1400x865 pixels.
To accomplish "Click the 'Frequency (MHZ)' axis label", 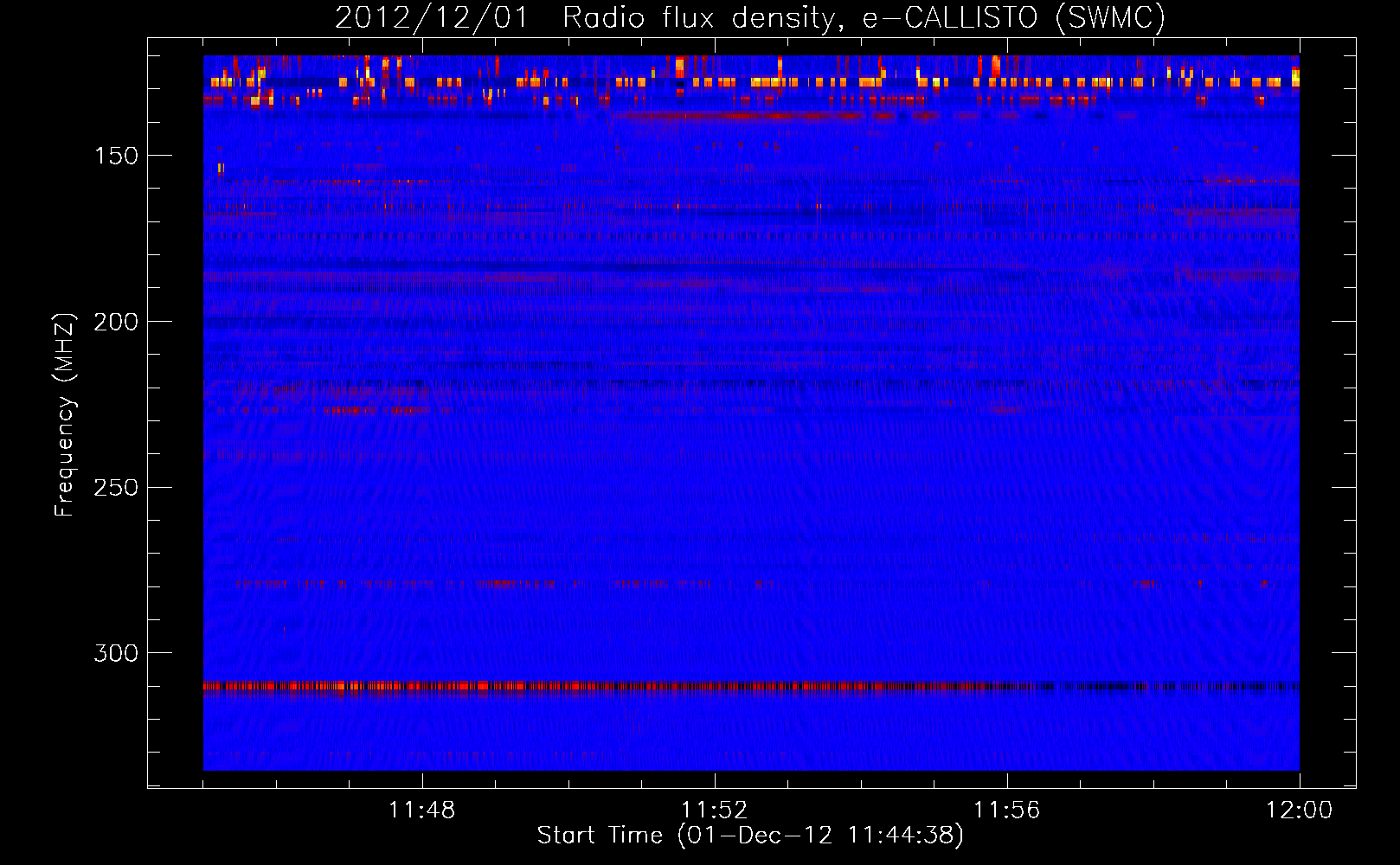I will (x=66, y=414).
